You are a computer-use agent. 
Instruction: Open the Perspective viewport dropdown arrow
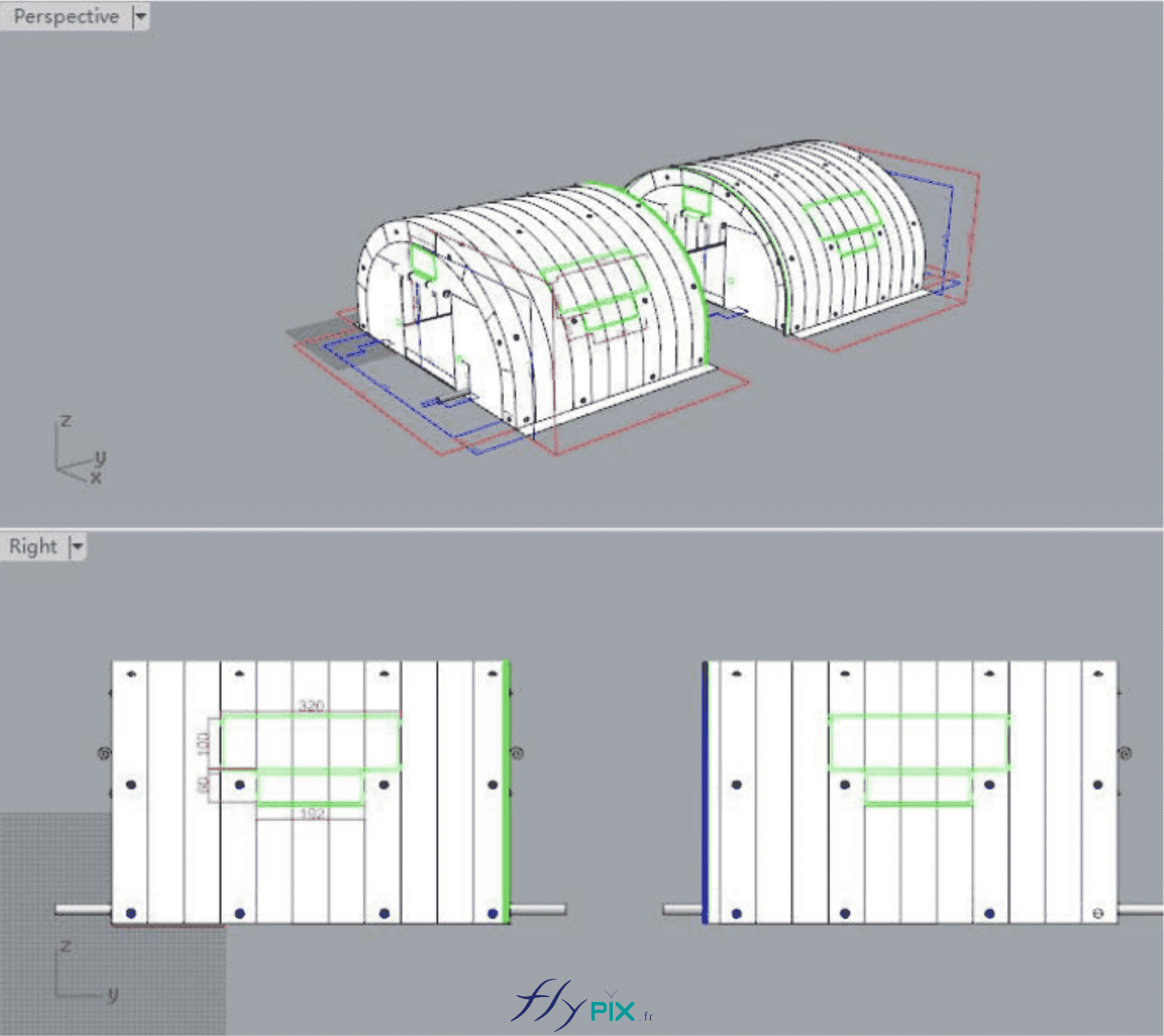(x=141, y=16)
